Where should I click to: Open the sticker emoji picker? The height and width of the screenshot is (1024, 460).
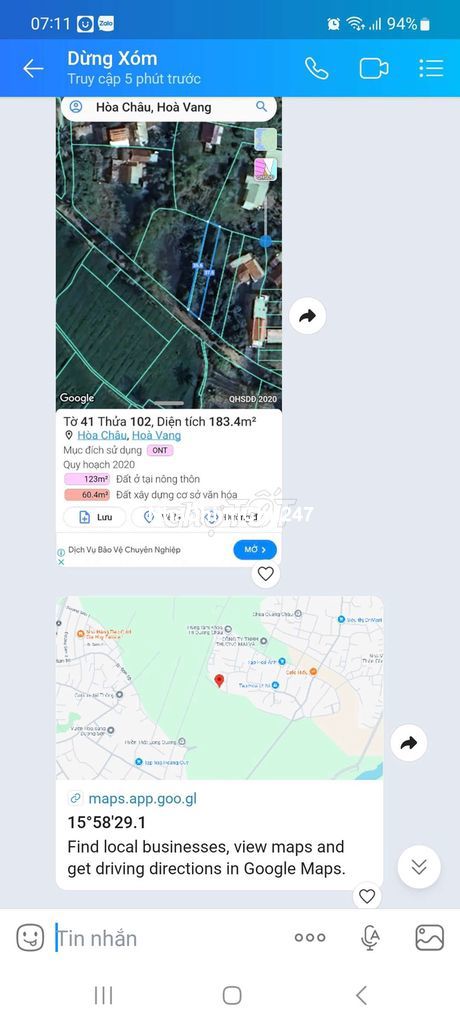coord(30,938)
